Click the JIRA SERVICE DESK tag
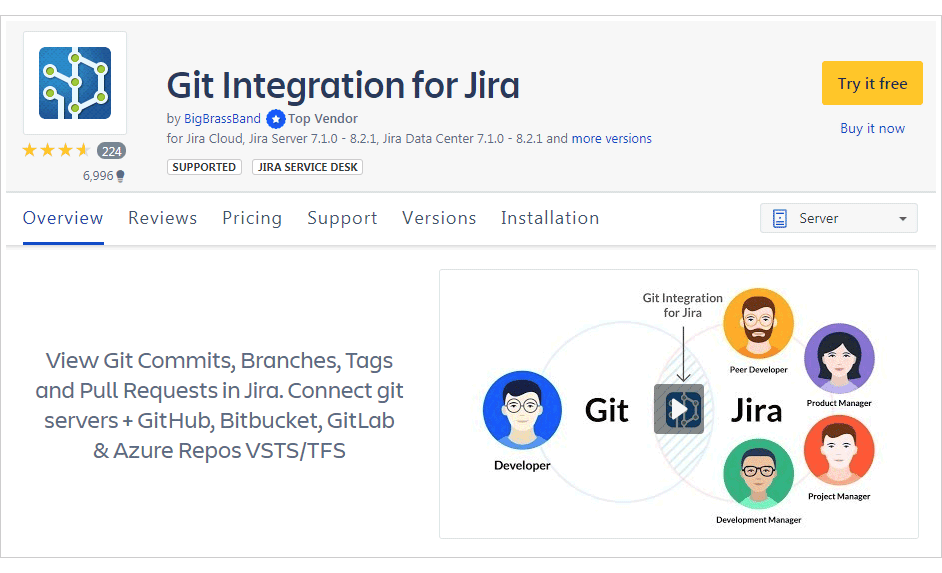942x573 pixels. click(x=308, y=167)
